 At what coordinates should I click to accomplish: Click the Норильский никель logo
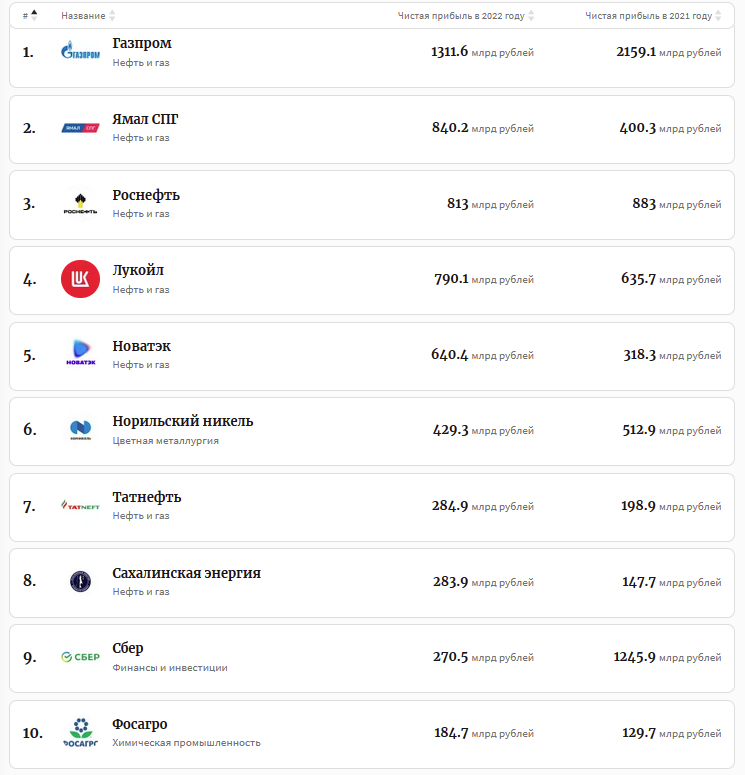click(80, 430)
